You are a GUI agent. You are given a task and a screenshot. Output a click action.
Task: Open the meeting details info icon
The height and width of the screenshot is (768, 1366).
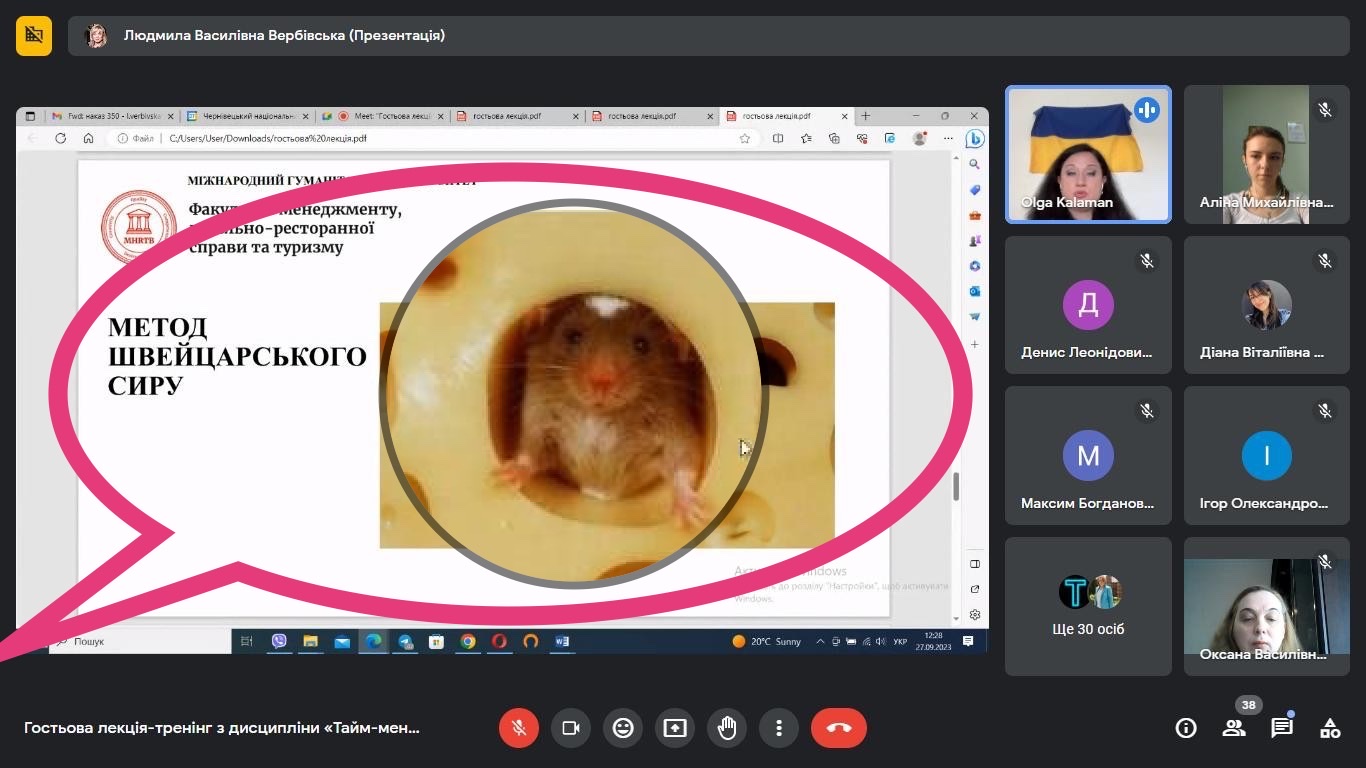[x=1186, y=728]
